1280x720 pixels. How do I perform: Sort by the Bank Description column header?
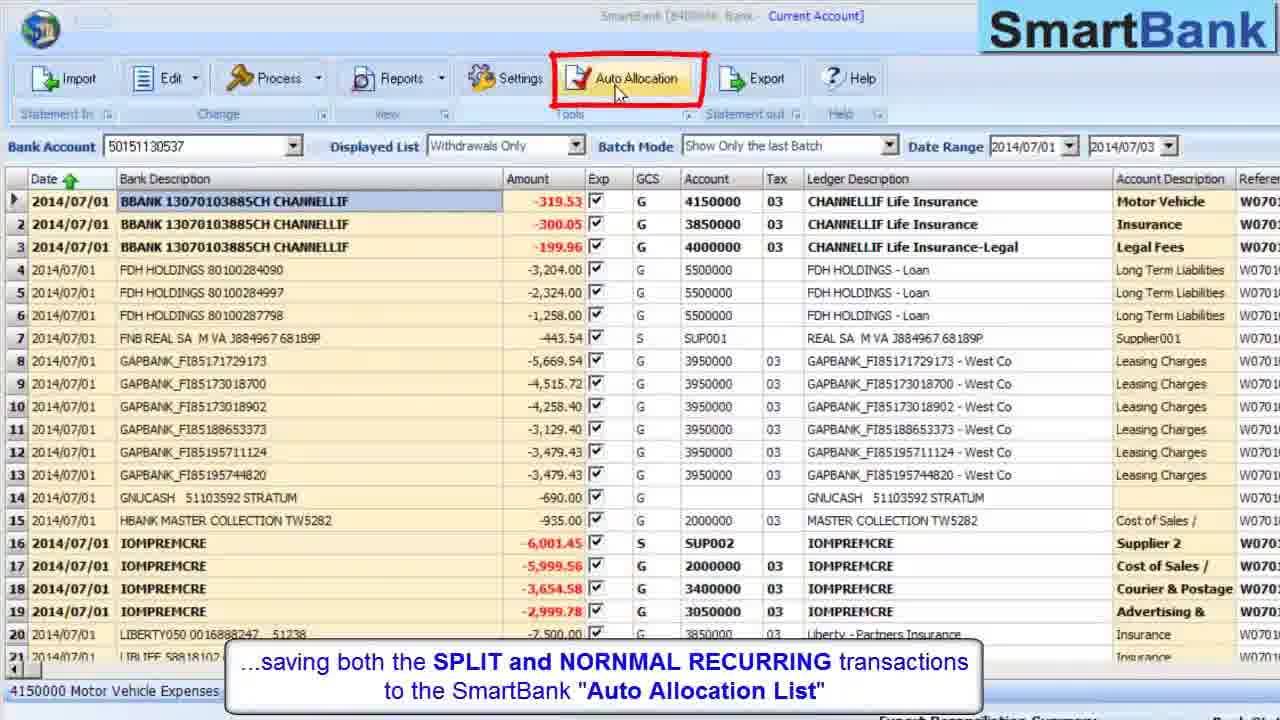310,179
